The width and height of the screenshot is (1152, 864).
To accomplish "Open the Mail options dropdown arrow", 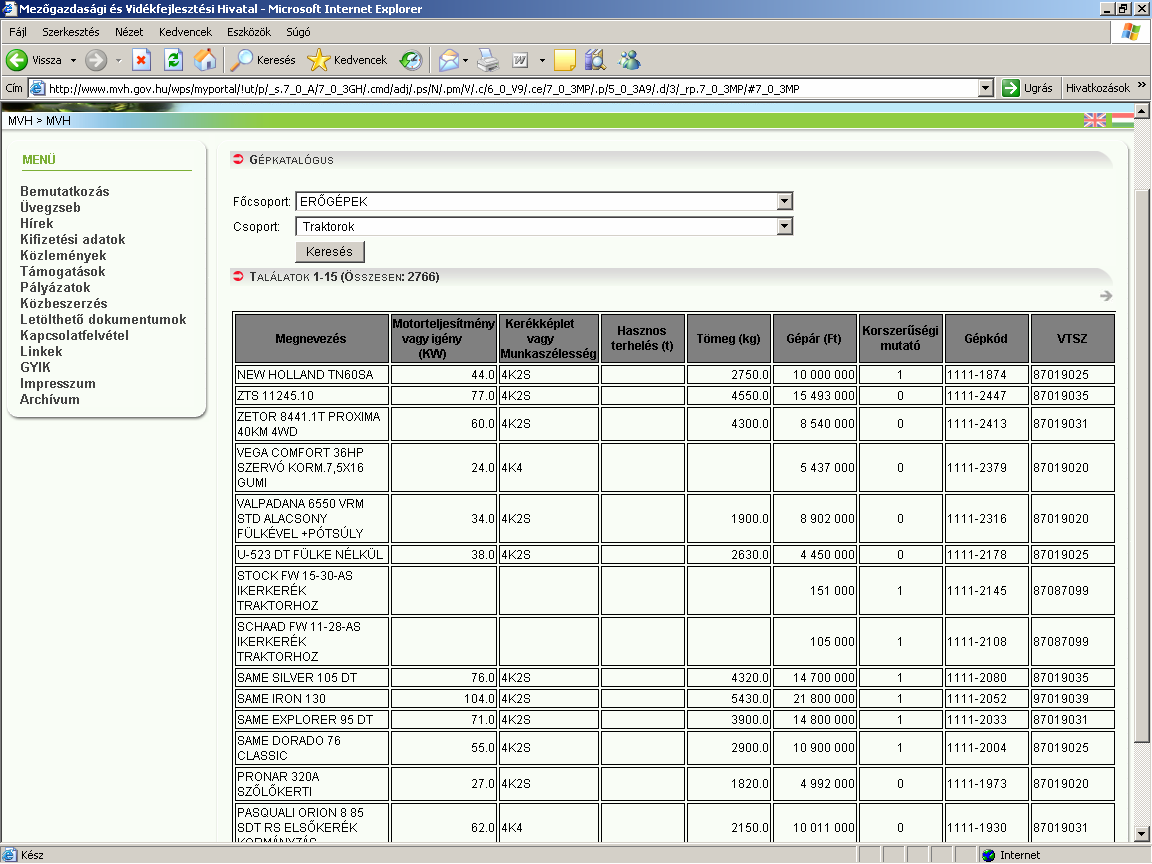I will (x=466, y=60).
